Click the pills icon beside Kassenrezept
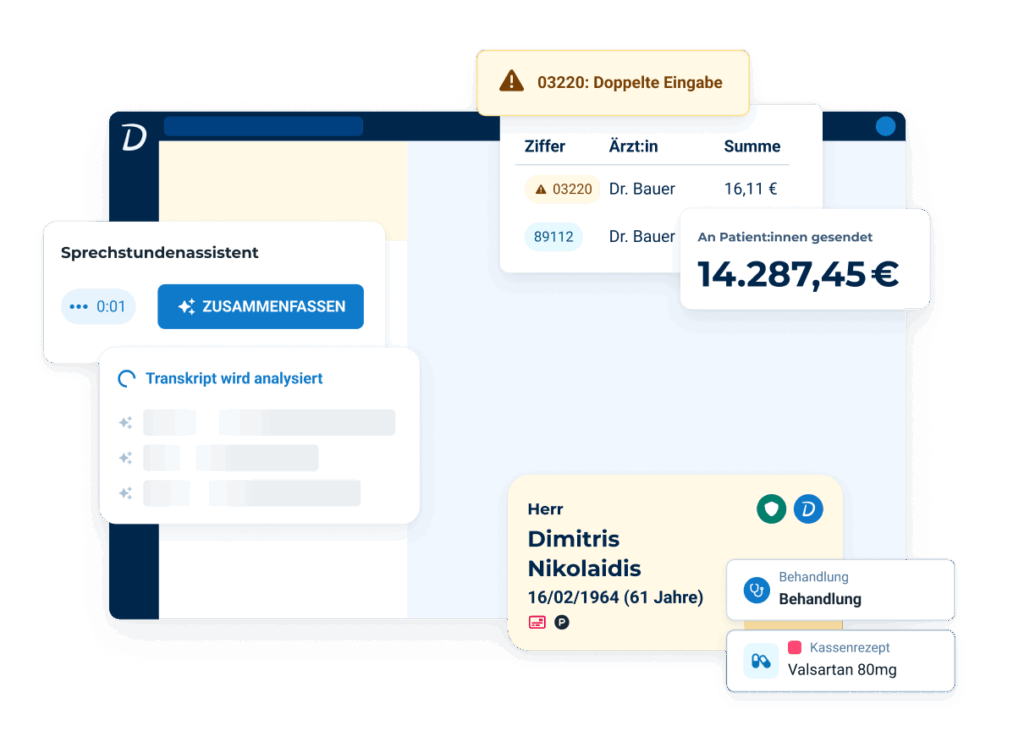This screenshot has height=731, width=1024. 761,661
